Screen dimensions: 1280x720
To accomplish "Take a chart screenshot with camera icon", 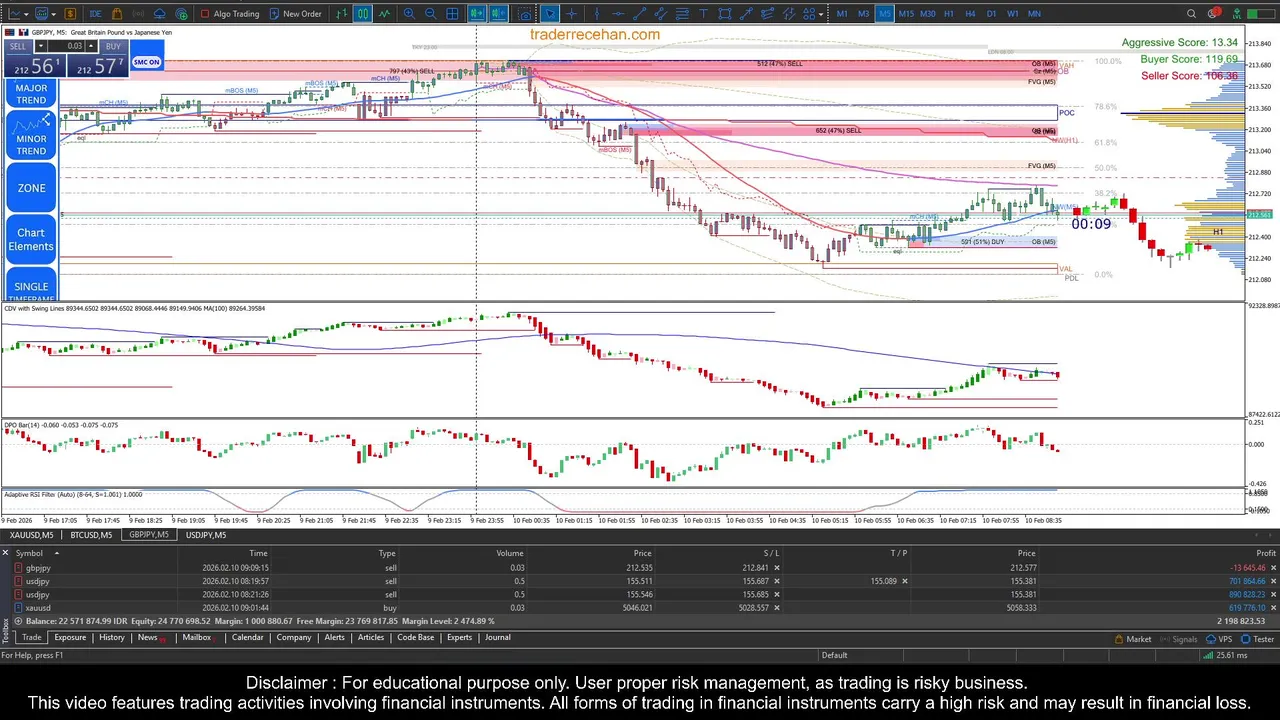I will [525, 14].
